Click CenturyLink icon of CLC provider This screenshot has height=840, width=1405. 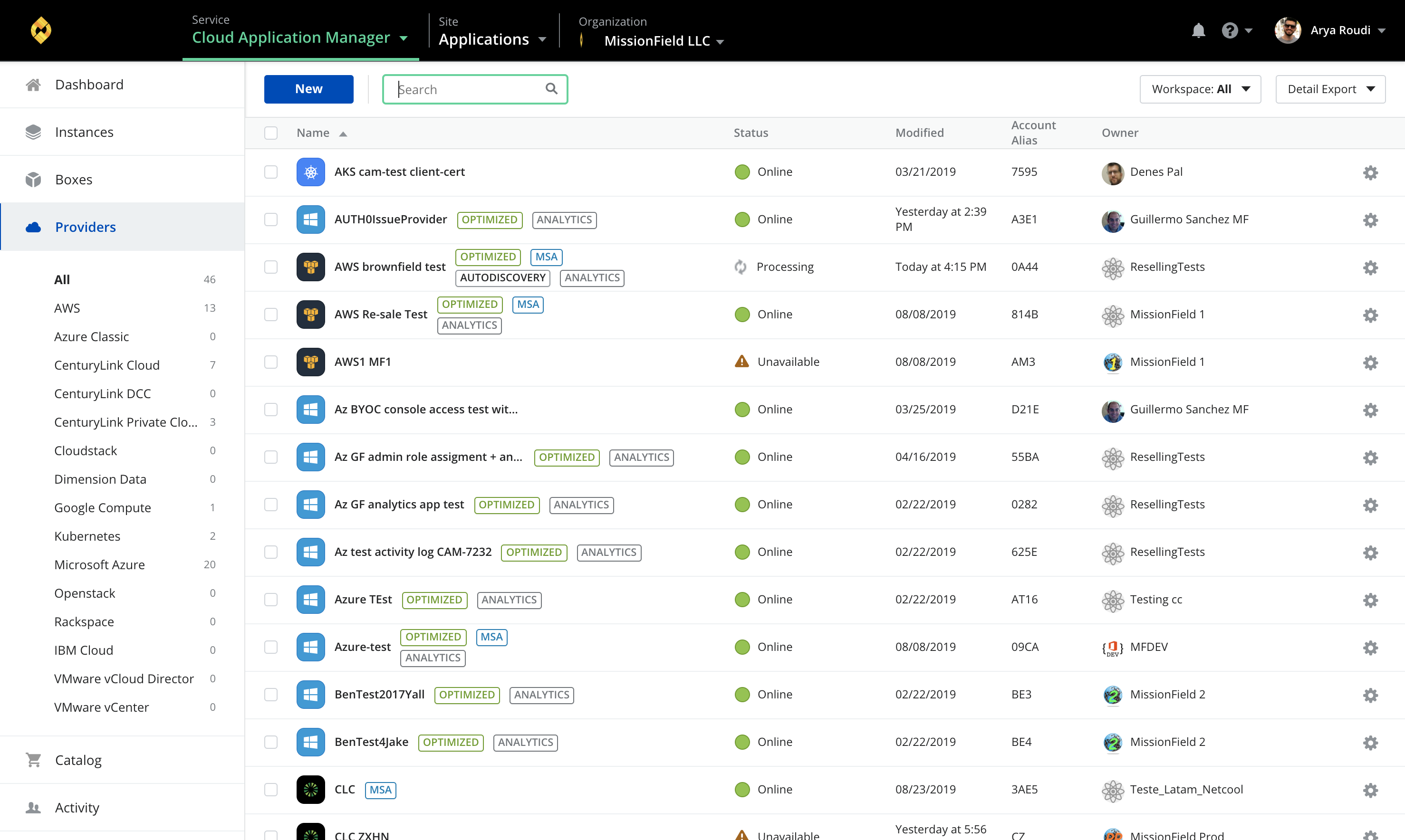pyautogui.click(x=310, y=790)
